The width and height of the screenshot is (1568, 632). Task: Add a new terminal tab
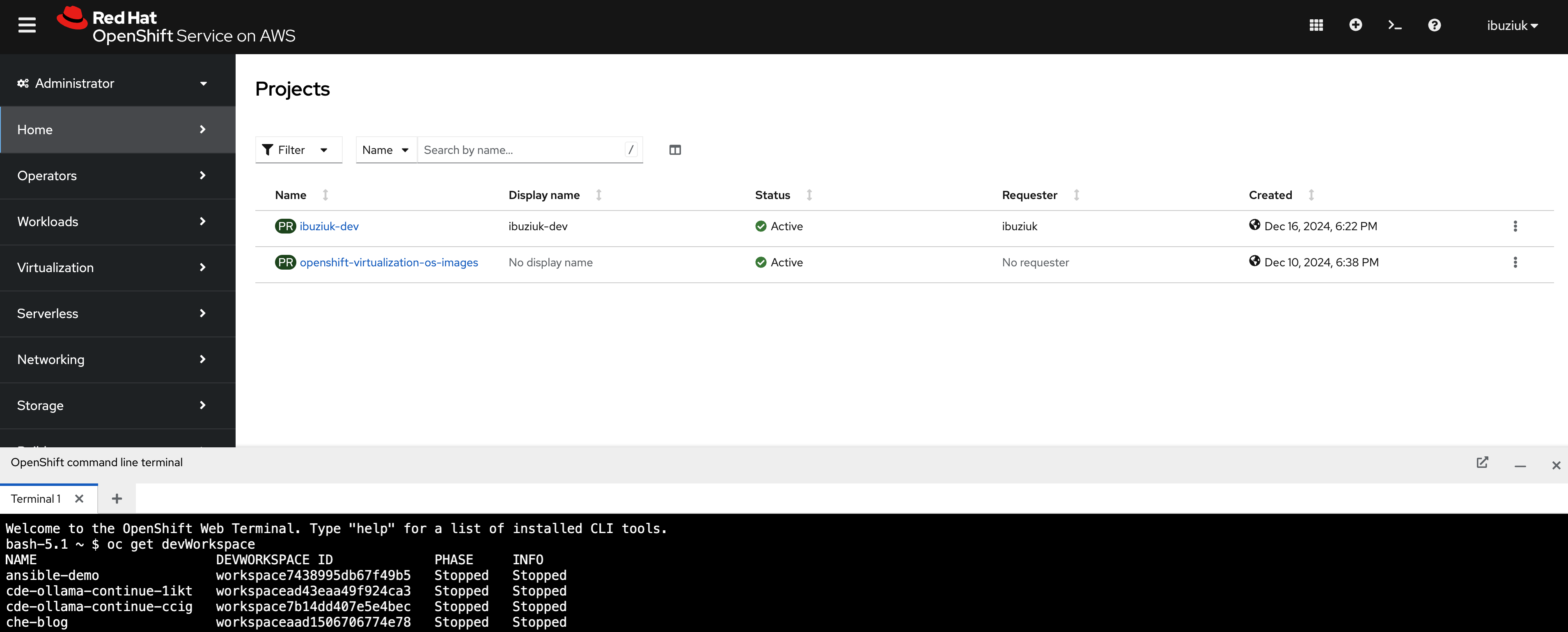117,499
